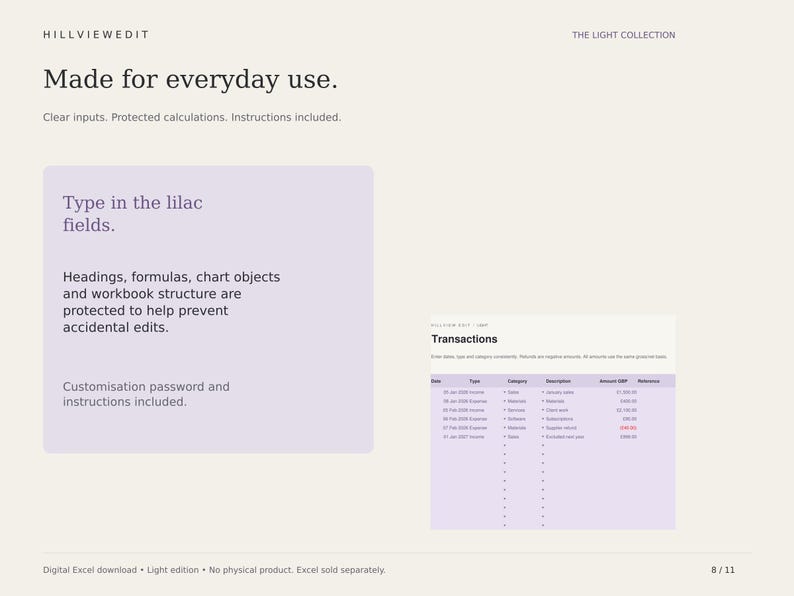Click 'Type in the lilac fields.' heading
The image size is (794, 596).
[133, 214]
